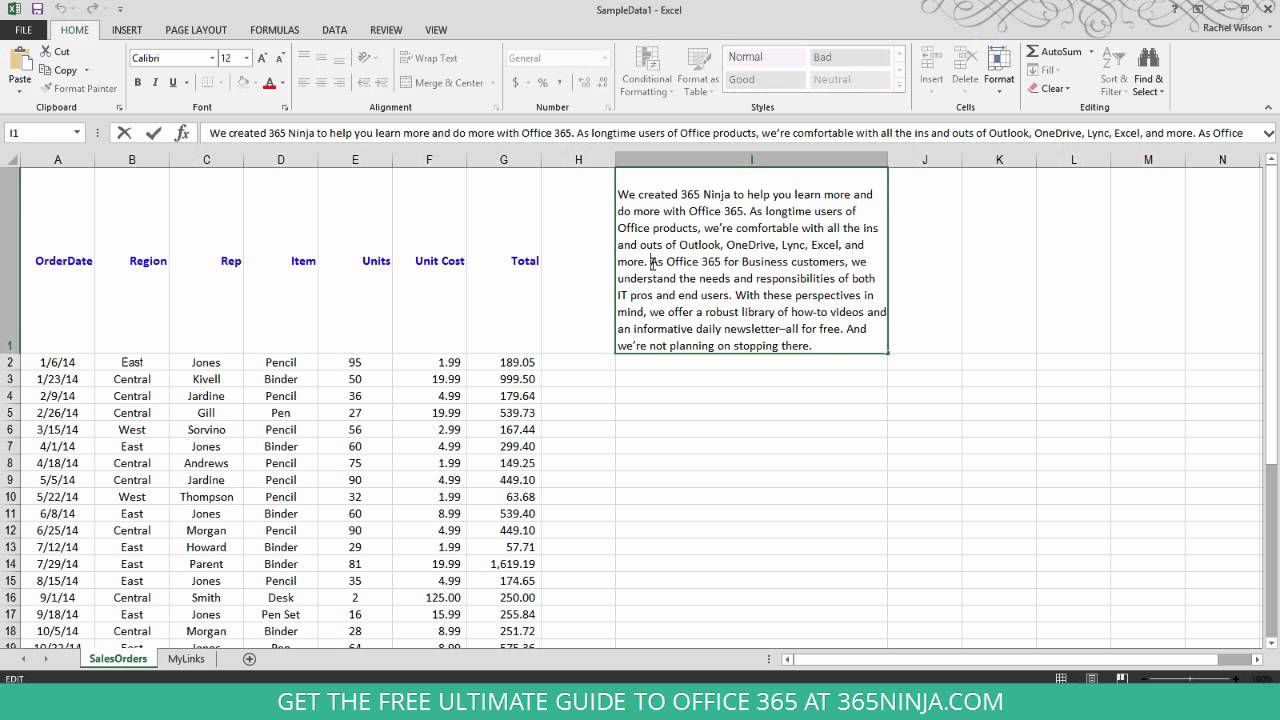Toggle Wrap Text
The height and width of the screenshot is (720, 1280).
click(429, 58)
